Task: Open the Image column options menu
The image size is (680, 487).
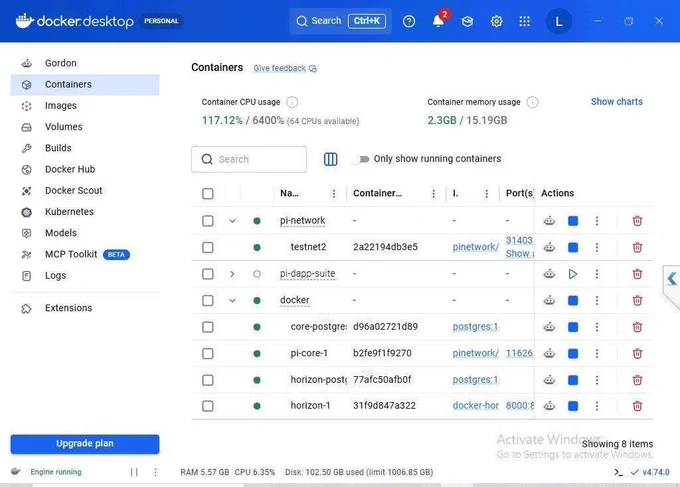Action: pyautogui.click(x=487, y=193)
